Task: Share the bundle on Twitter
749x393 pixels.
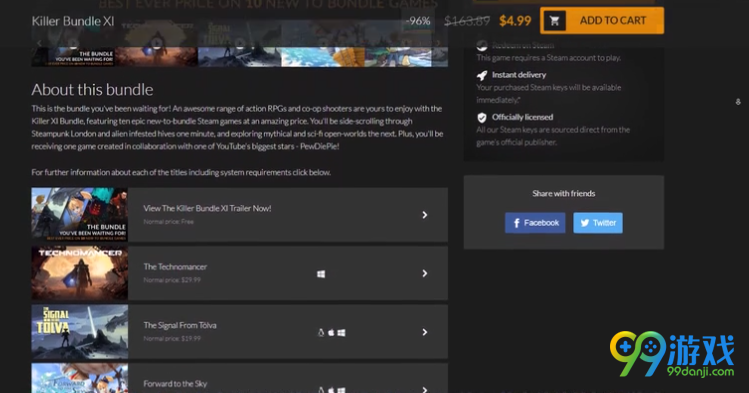Action: 598,223
